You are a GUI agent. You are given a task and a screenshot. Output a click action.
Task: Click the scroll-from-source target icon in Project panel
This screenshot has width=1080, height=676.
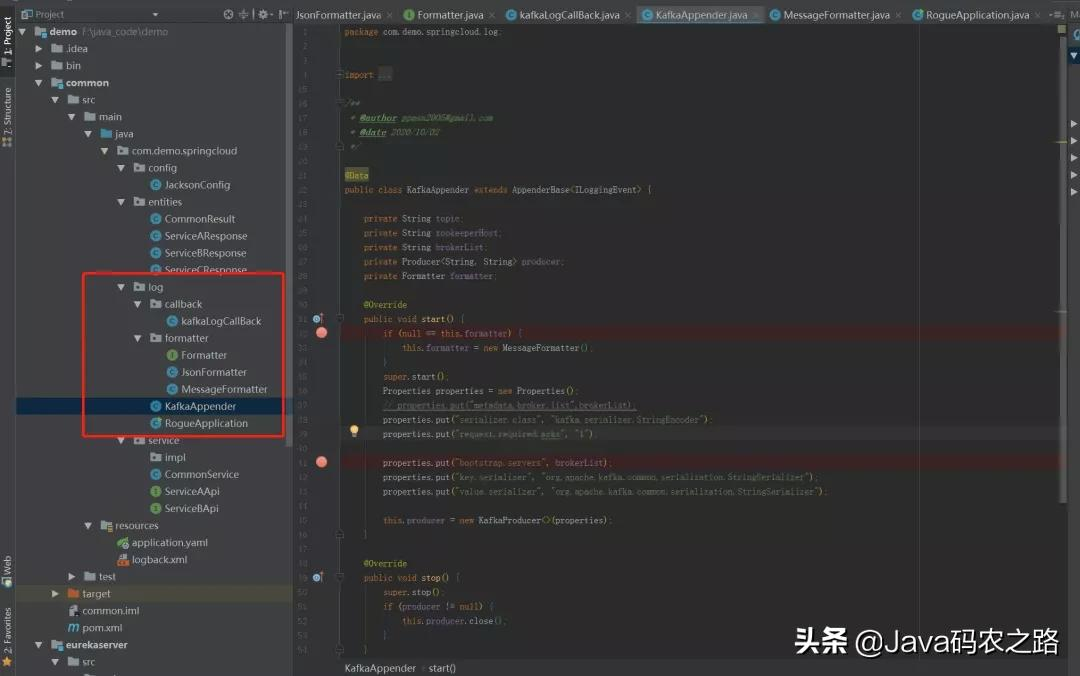[x=228, y=14]
